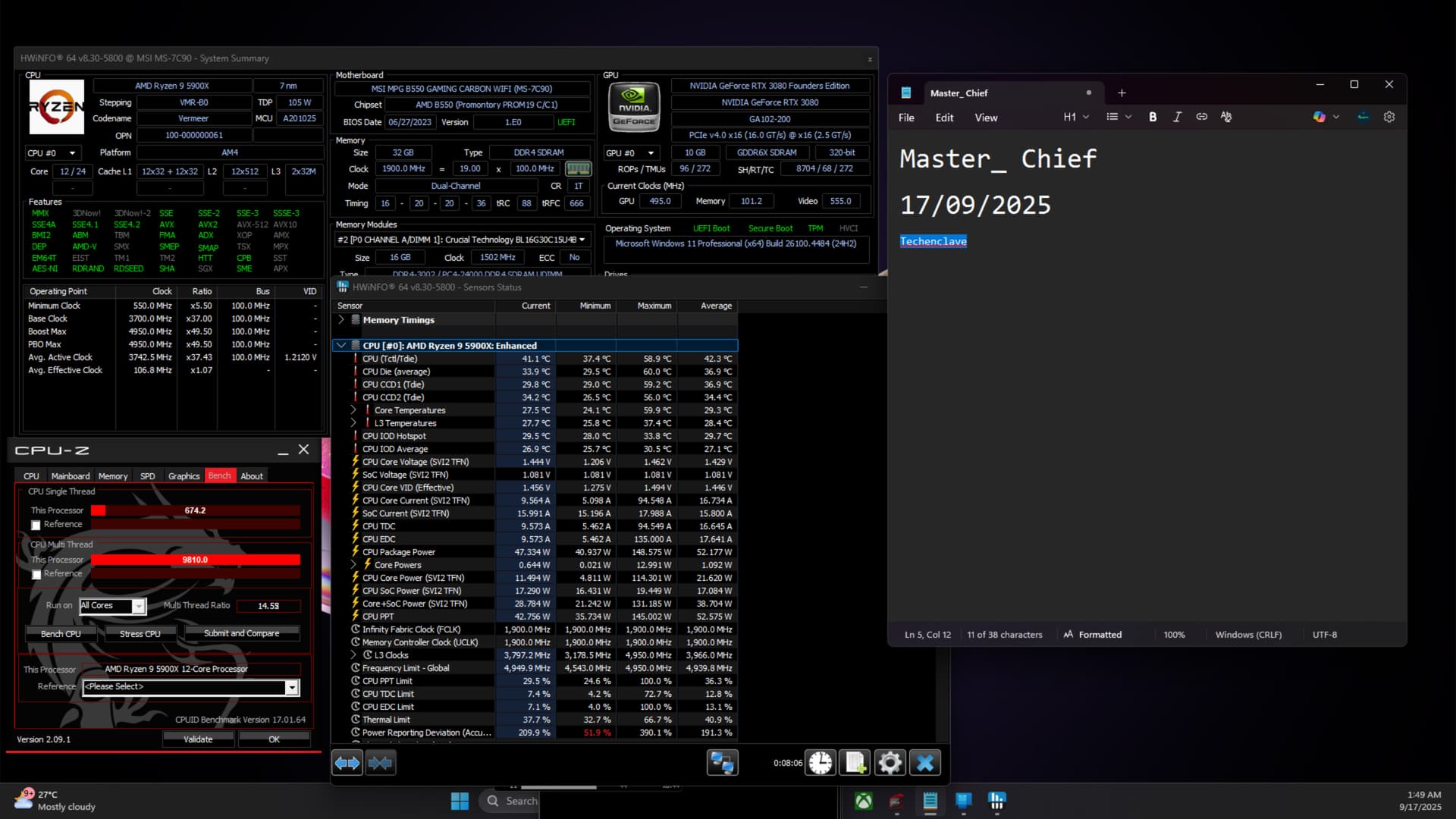
Task: Expand Memory Timings sensor group
Action: (x=341, y=319)
